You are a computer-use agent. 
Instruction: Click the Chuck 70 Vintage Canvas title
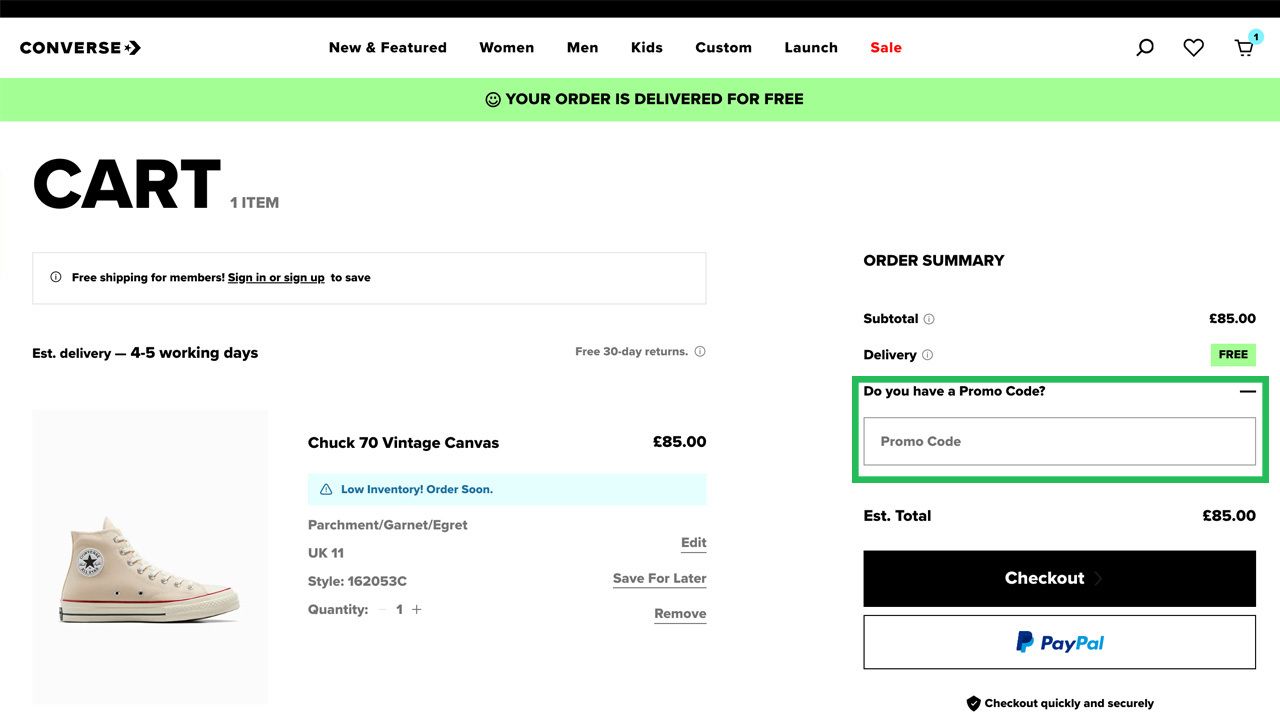point(403,443)
